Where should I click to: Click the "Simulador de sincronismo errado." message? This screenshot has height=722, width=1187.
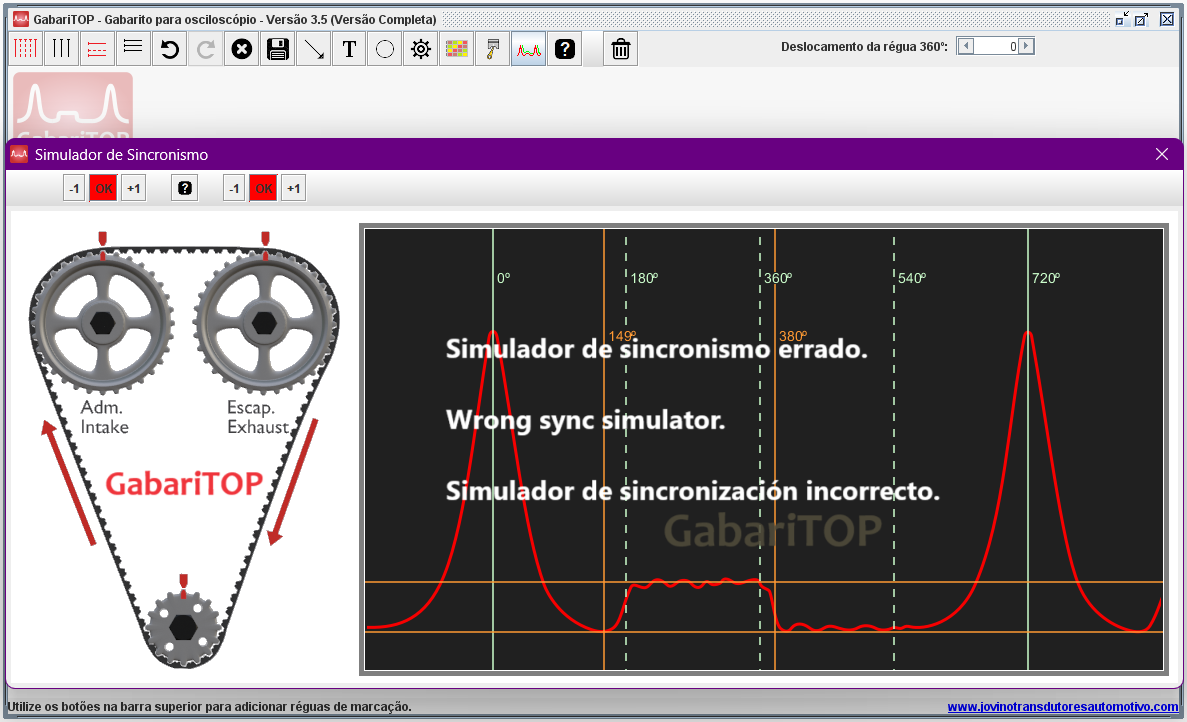(656, 349)
